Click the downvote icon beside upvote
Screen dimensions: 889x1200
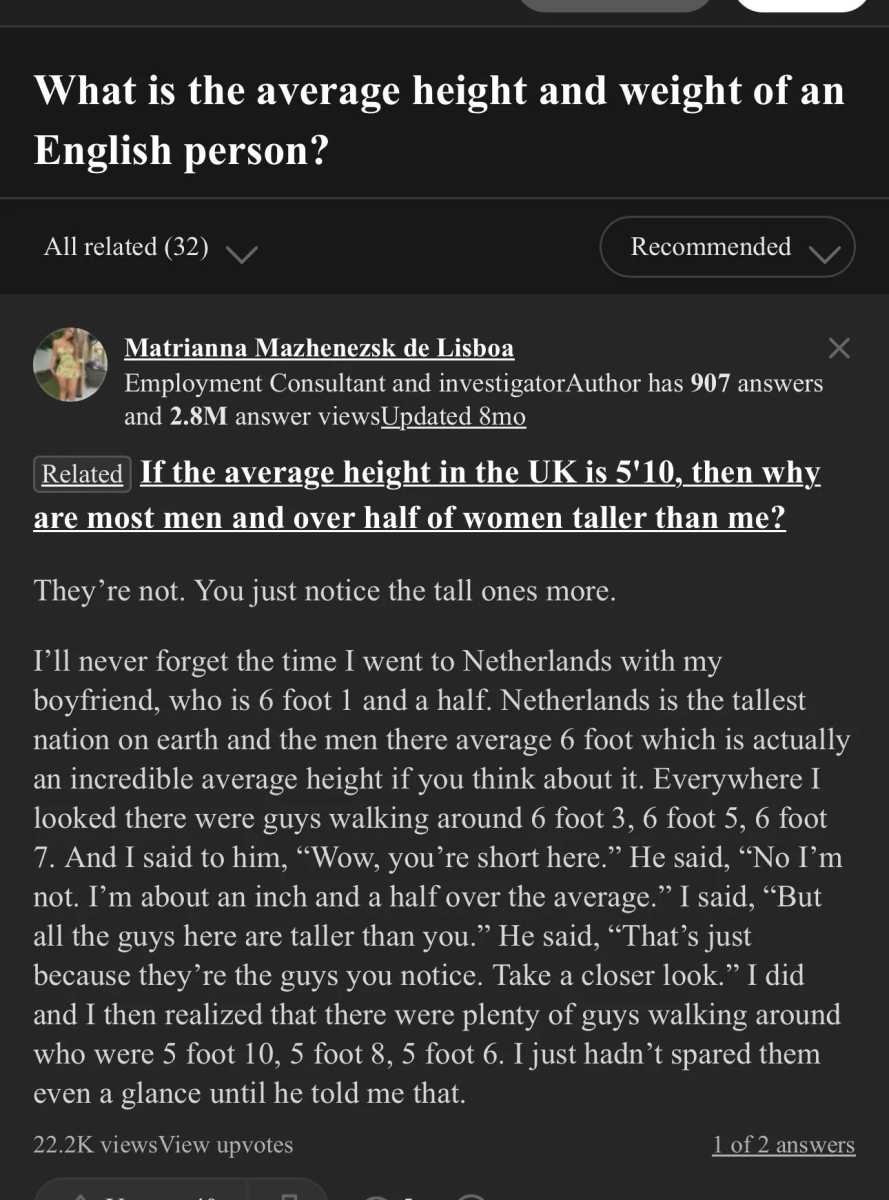click(x=288, y=1192)
